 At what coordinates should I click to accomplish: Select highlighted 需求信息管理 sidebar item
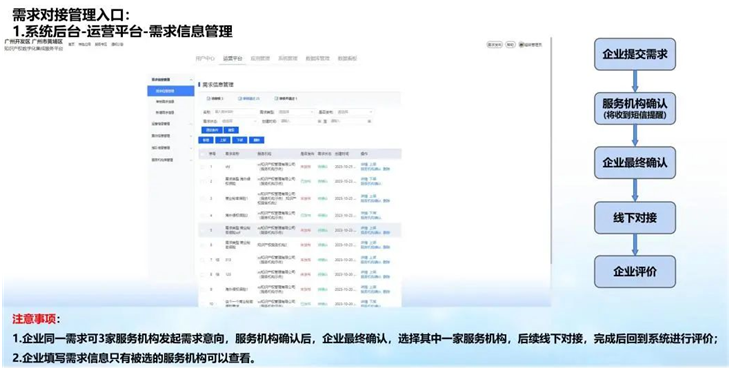pyautogui.click(x=171, y=91)
